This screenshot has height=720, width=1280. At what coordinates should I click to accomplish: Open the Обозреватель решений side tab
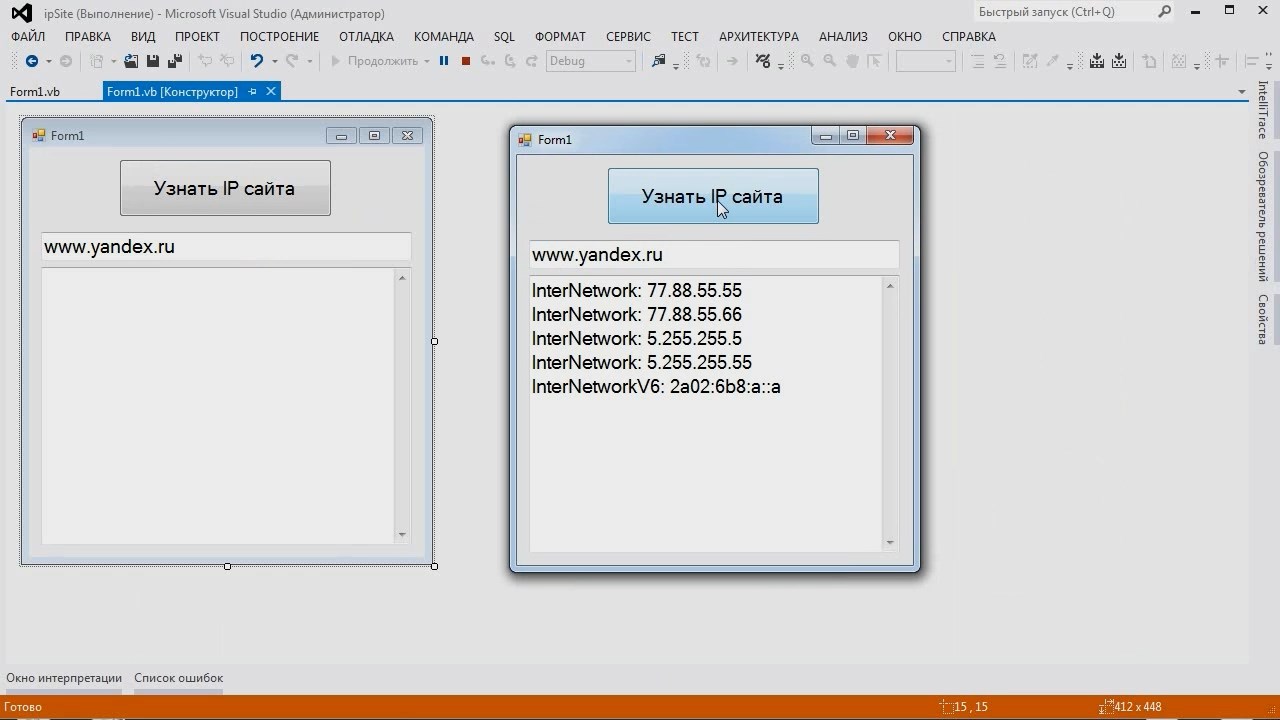click(1263, 217)
